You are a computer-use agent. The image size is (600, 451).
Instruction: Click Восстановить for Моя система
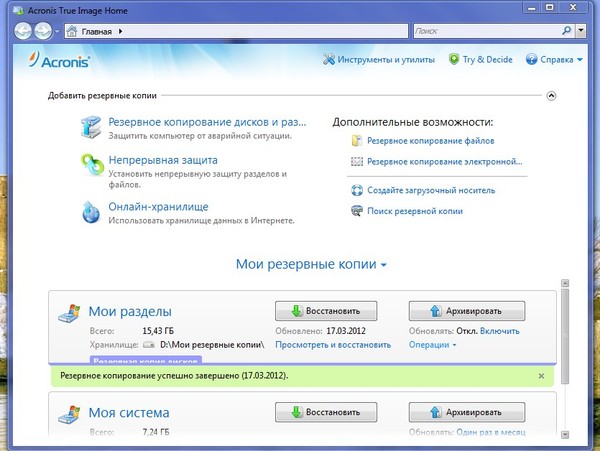(326, 412)
